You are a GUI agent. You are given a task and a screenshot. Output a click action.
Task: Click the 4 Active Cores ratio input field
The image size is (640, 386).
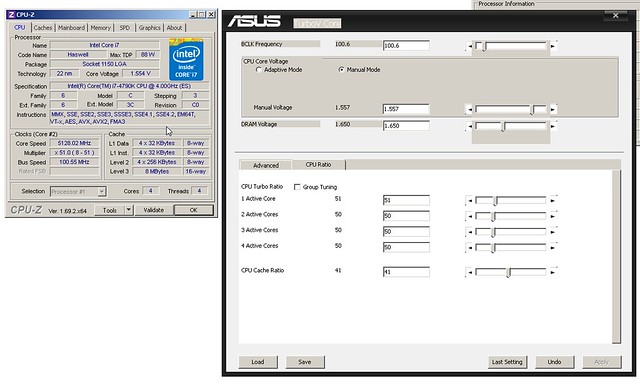(x=406, y=247)
